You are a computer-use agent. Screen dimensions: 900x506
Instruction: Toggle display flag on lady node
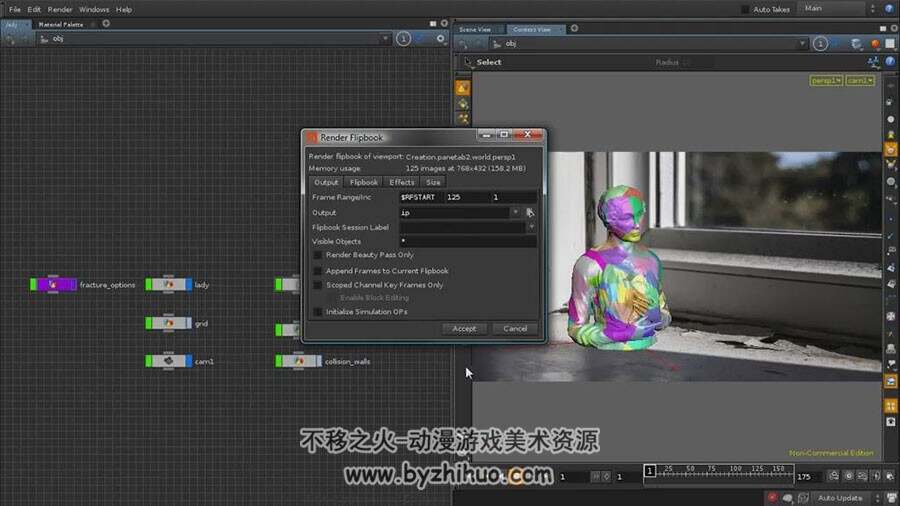189,285
